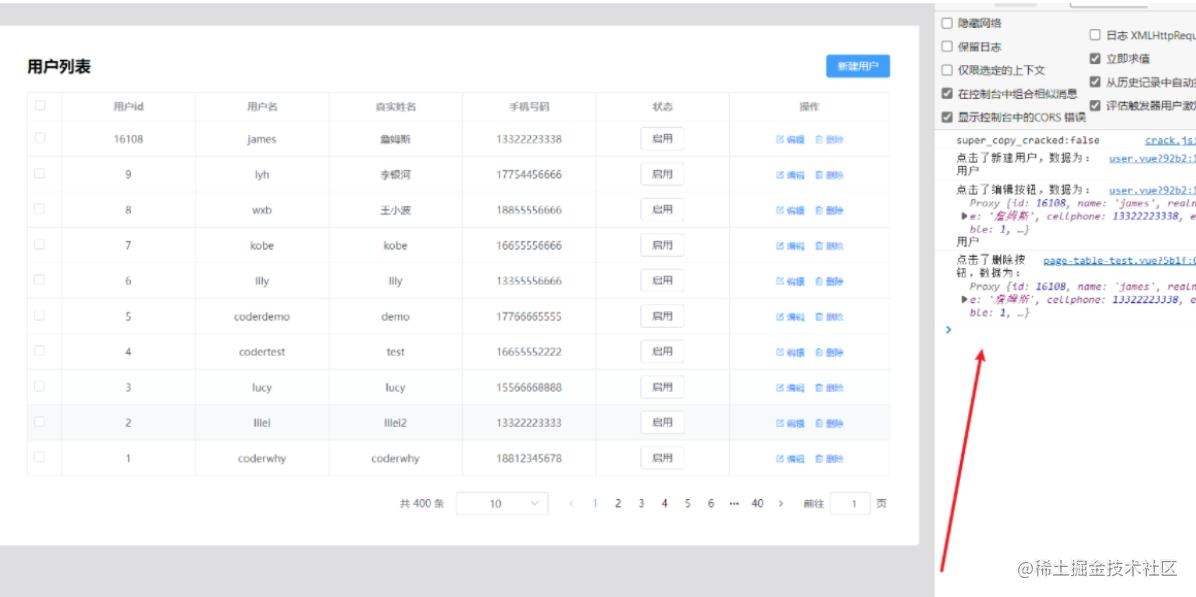The height and width of the screenshot is (597, 1196).
Task: Check the row checkbox for user id 16108
Action: (x=40, y=139)
